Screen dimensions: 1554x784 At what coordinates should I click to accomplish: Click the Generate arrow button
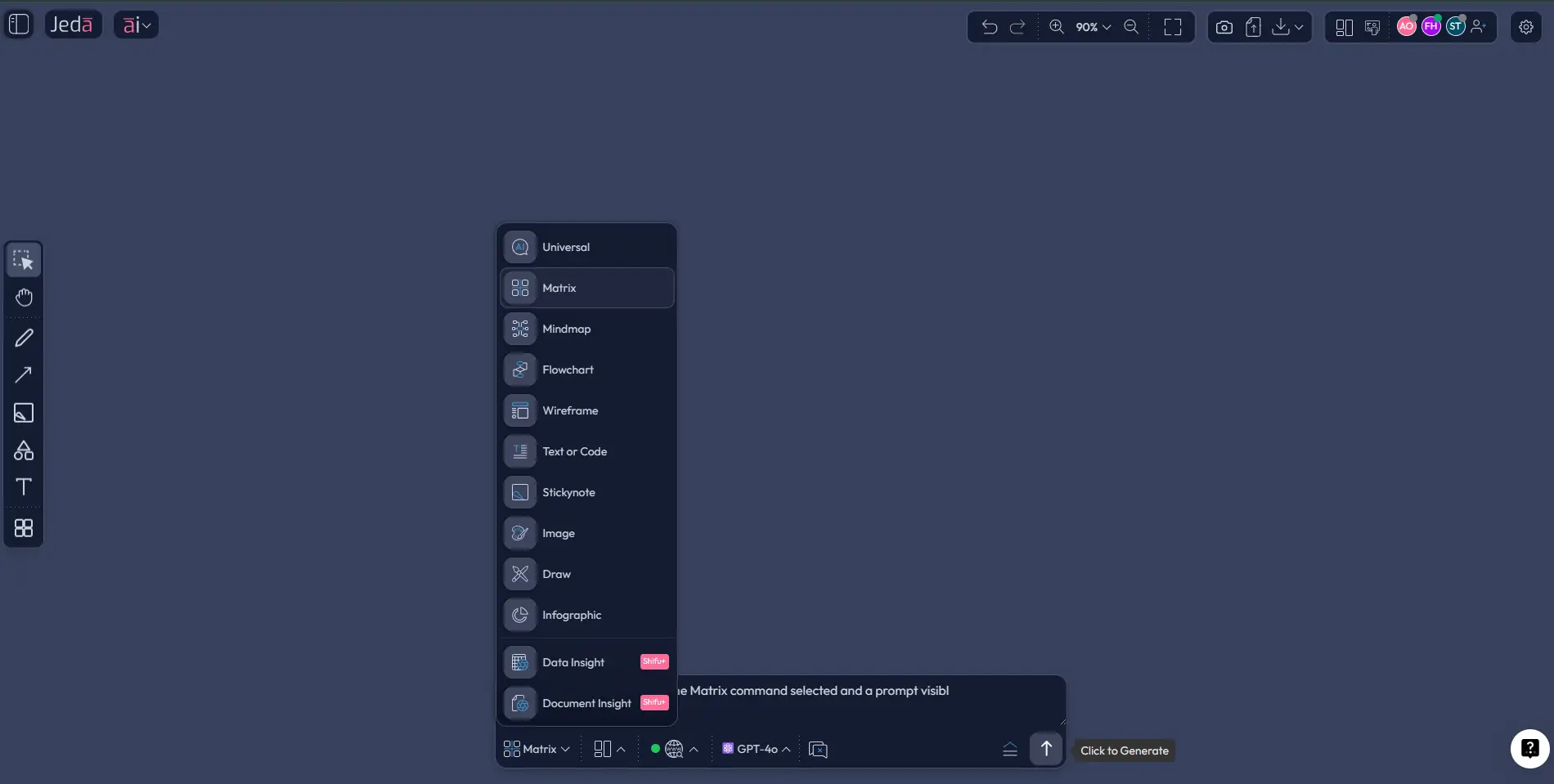[1045, 748]
